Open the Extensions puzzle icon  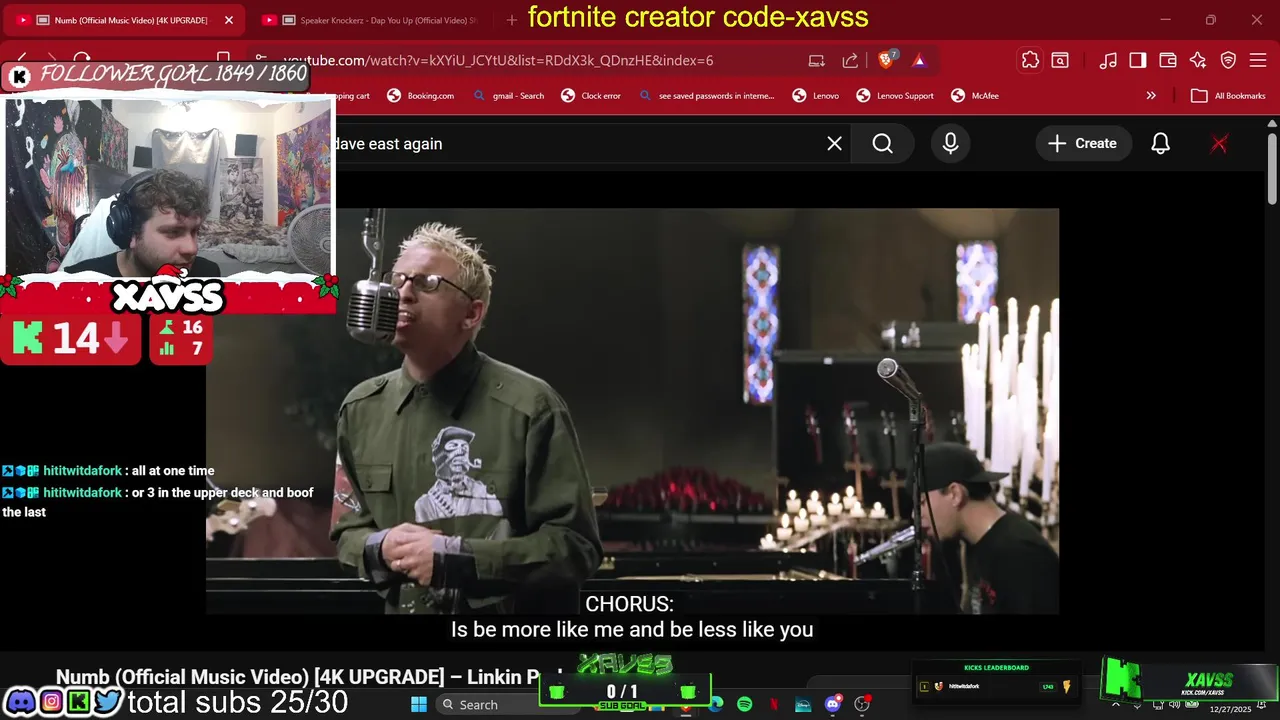[x=1030, y=60]
